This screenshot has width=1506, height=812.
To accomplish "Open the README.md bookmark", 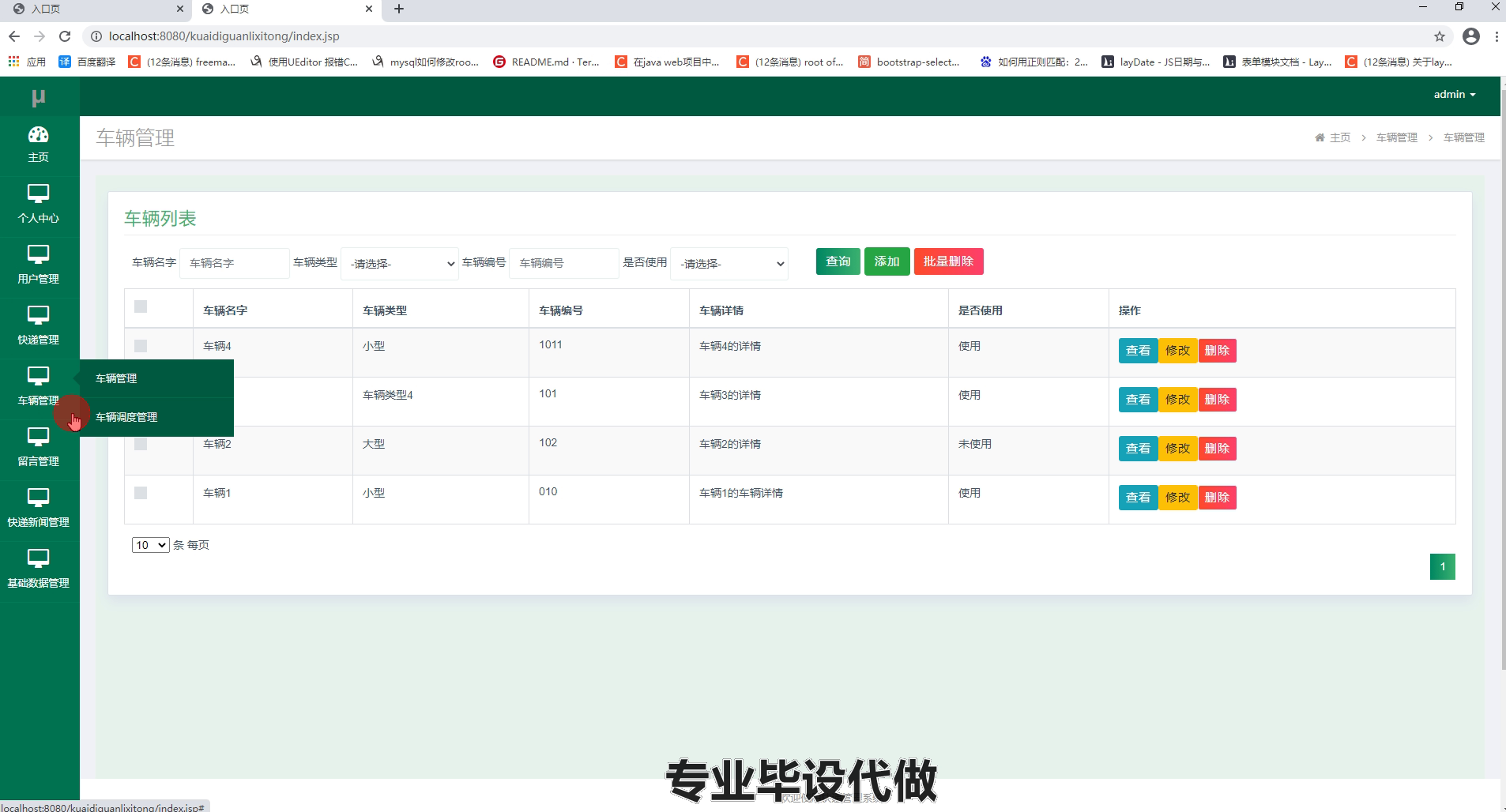I will [x=546, y=62].
